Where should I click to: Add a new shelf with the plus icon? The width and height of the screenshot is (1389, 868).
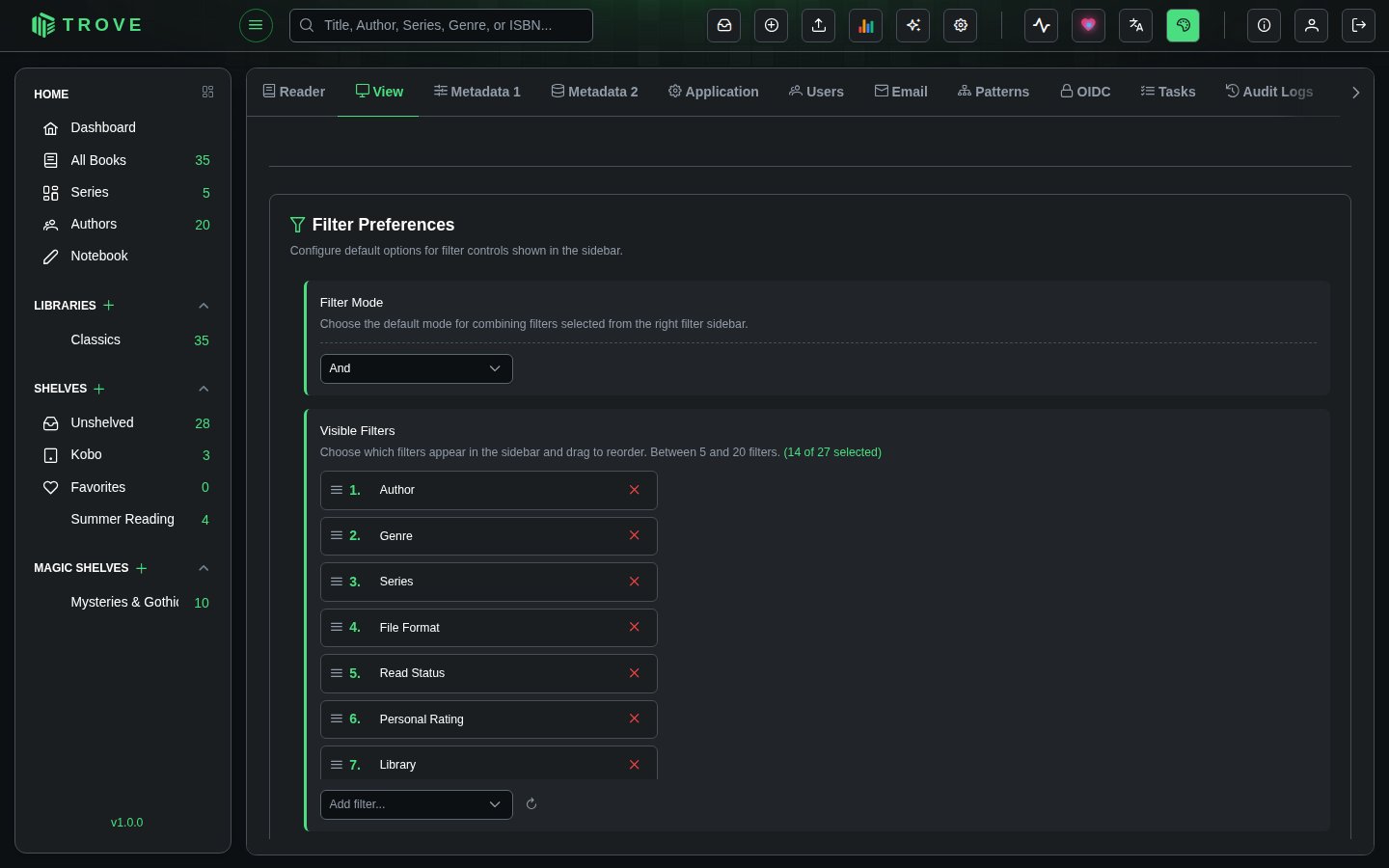coord(99,389)
